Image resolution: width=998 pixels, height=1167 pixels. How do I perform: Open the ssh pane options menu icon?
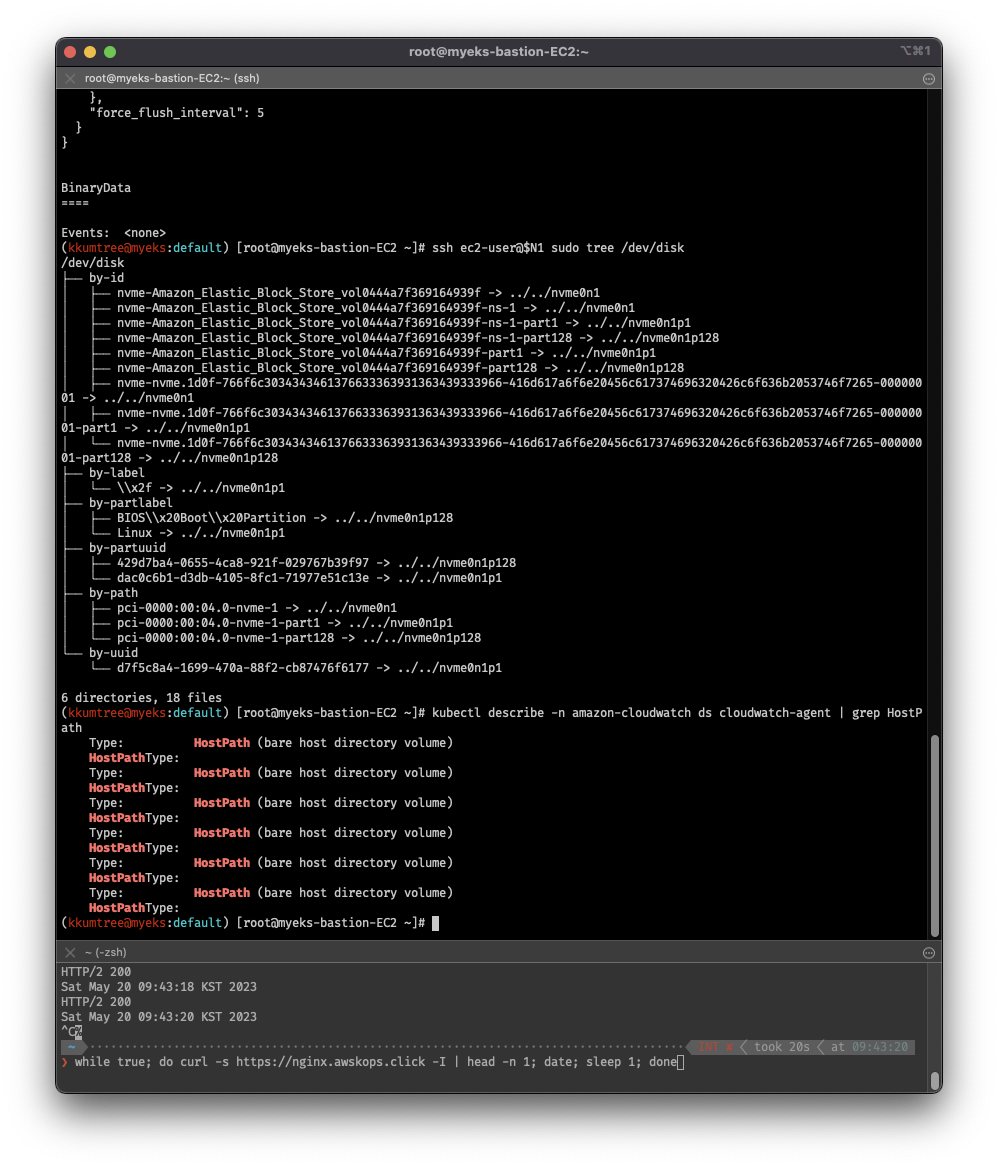929,79
